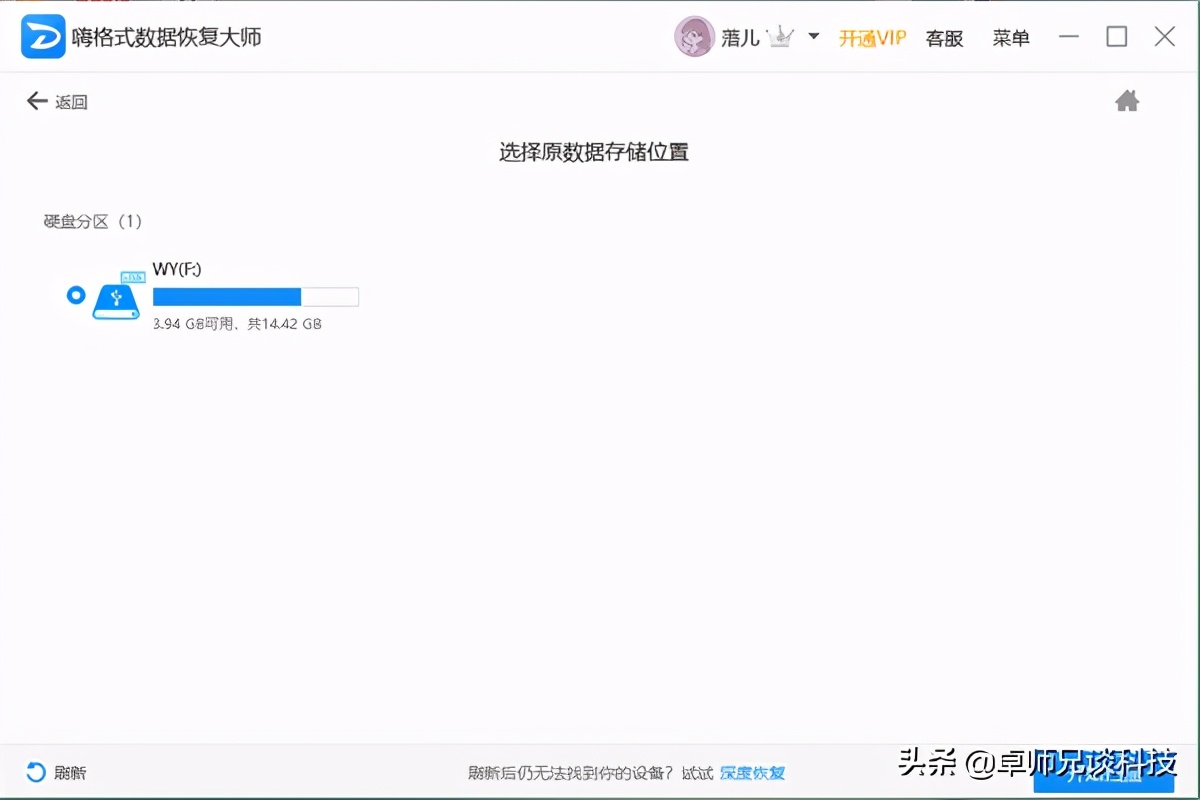Click the WY(F:) capacity progress bar
This screenshot has height=800, width=1200.
pos(255,296)
